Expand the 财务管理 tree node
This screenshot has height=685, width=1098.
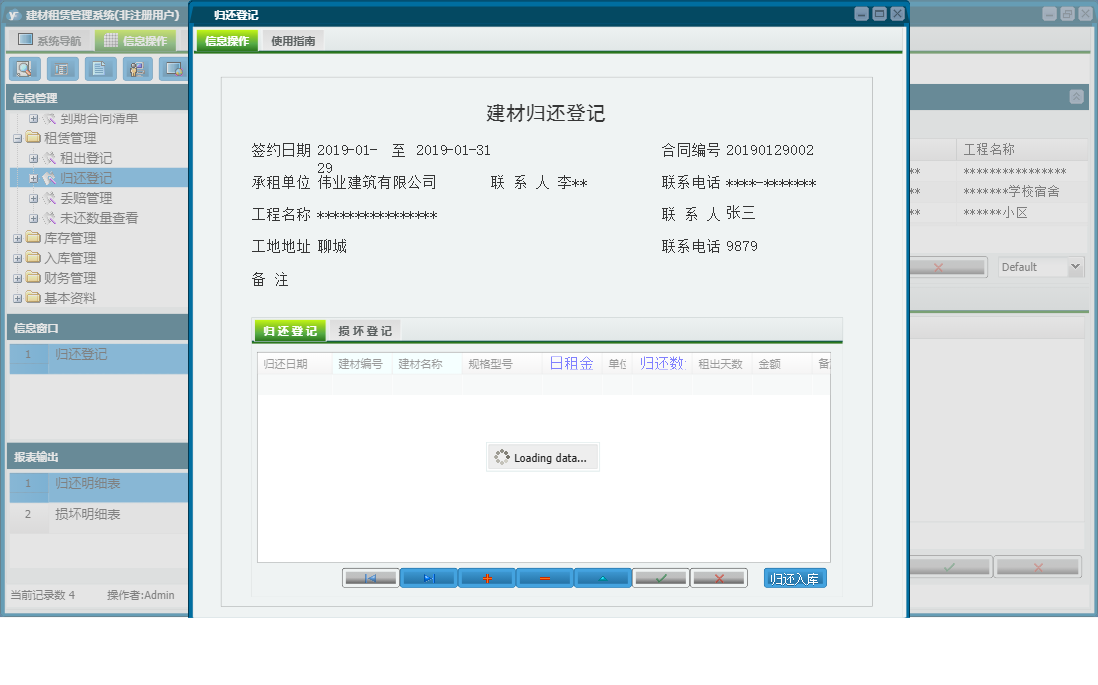pyautogui.click(x=17, y=278)
